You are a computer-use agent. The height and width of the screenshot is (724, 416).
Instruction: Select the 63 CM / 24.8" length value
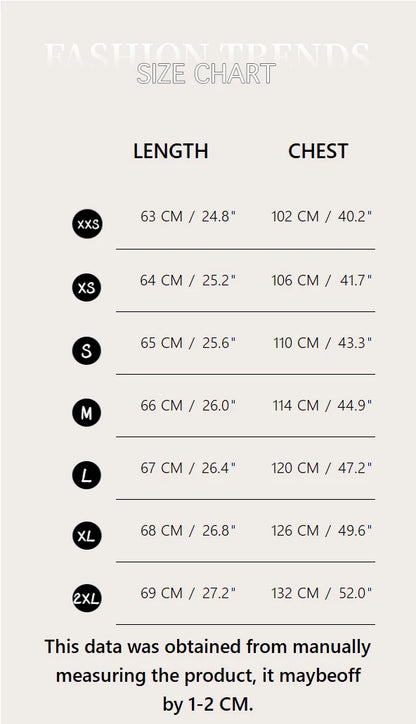click(x=188, y=216)
